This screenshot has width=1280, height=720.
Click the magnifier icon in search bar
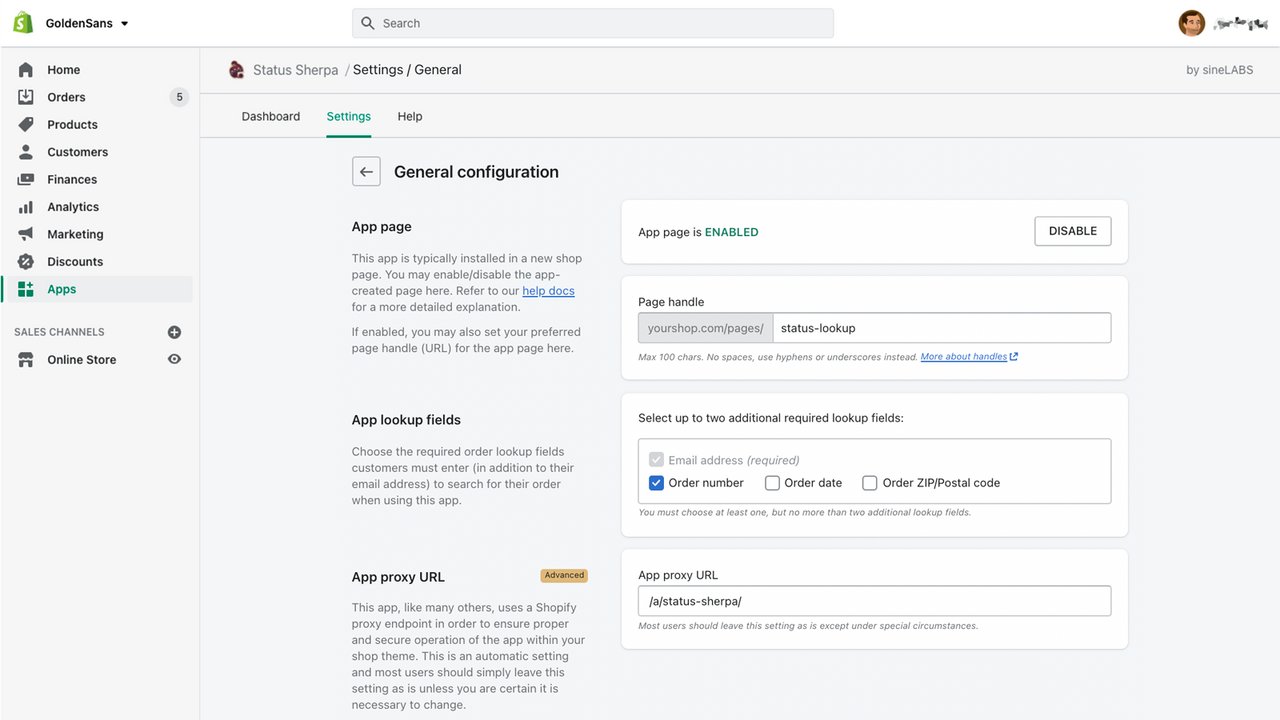pos(368,23)
